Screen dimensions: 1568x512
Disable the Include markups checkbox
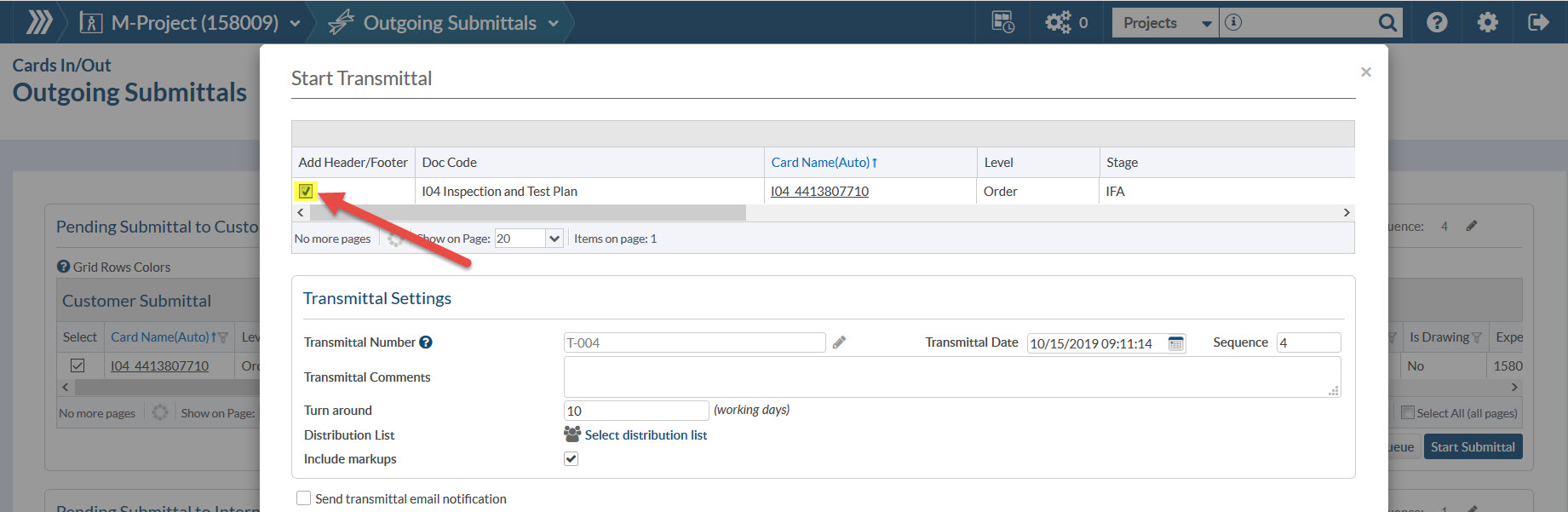(571, 459)
